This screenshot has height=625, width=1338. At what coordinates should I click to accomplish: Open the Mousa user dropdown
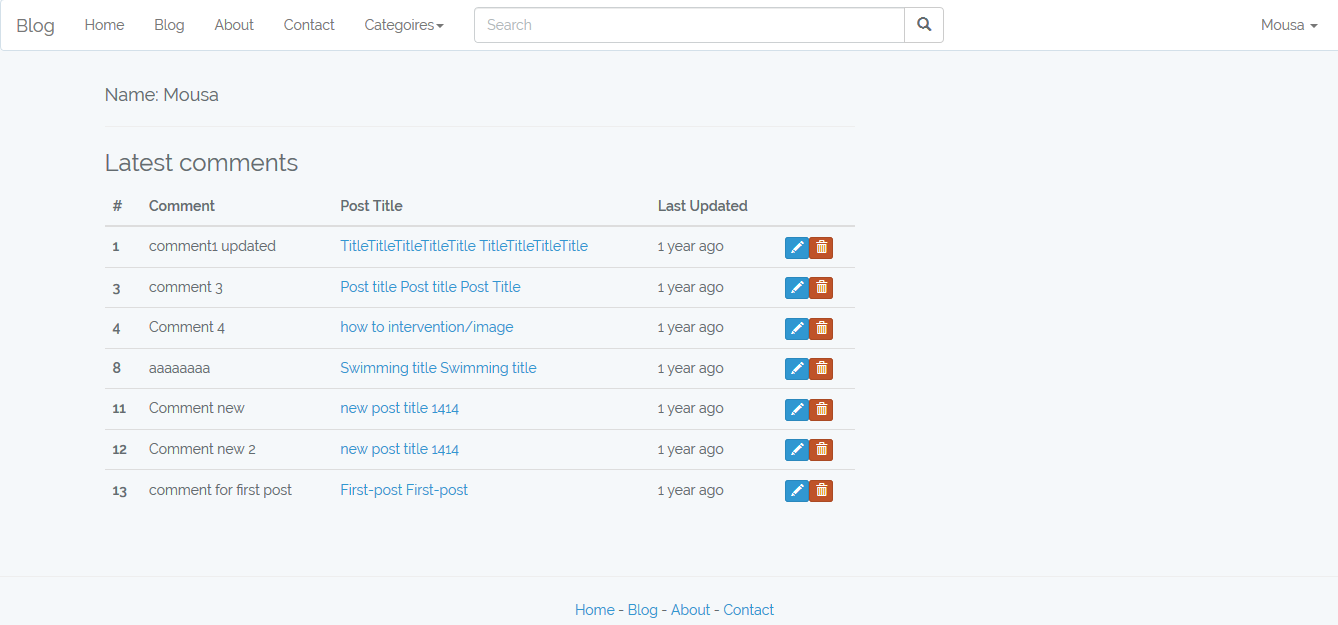1288,25
